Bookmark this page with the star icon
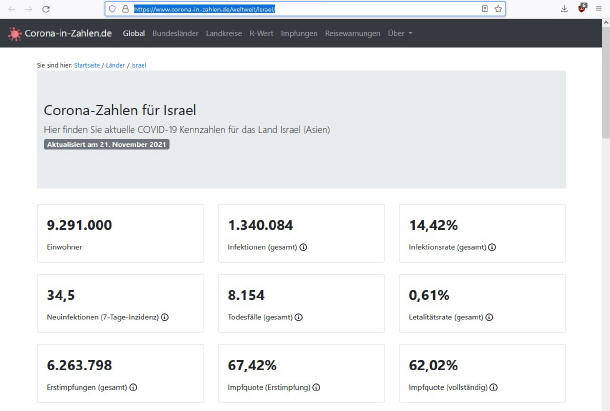Screen dimensions: 610x411 pos(498,8)
